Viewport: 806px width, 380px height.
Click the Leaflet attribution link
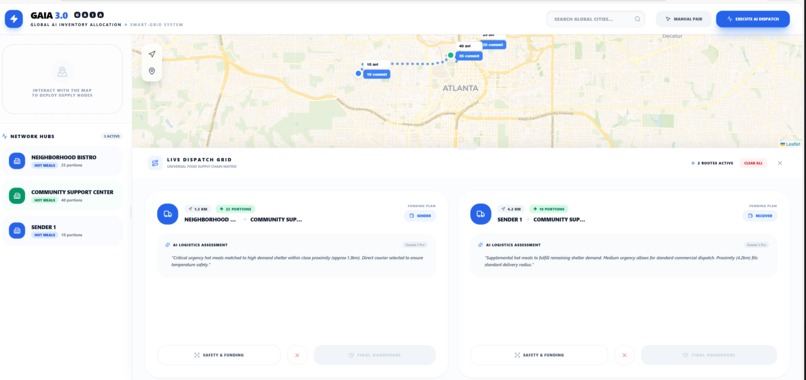point(792,144)
